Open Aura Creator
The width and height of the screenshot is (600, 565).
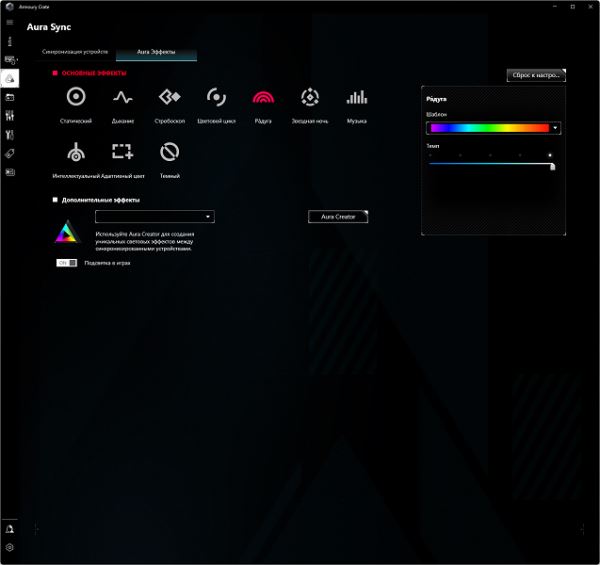[338, 217]
